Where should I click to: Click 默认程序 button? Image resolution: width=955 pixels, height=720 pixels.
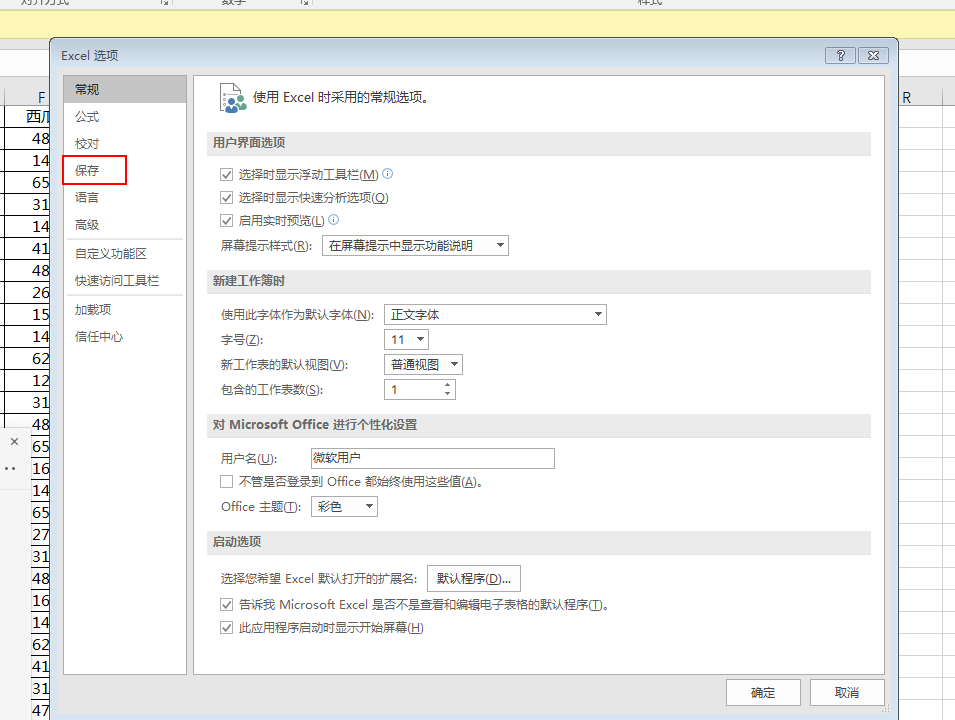click(474, 579)
